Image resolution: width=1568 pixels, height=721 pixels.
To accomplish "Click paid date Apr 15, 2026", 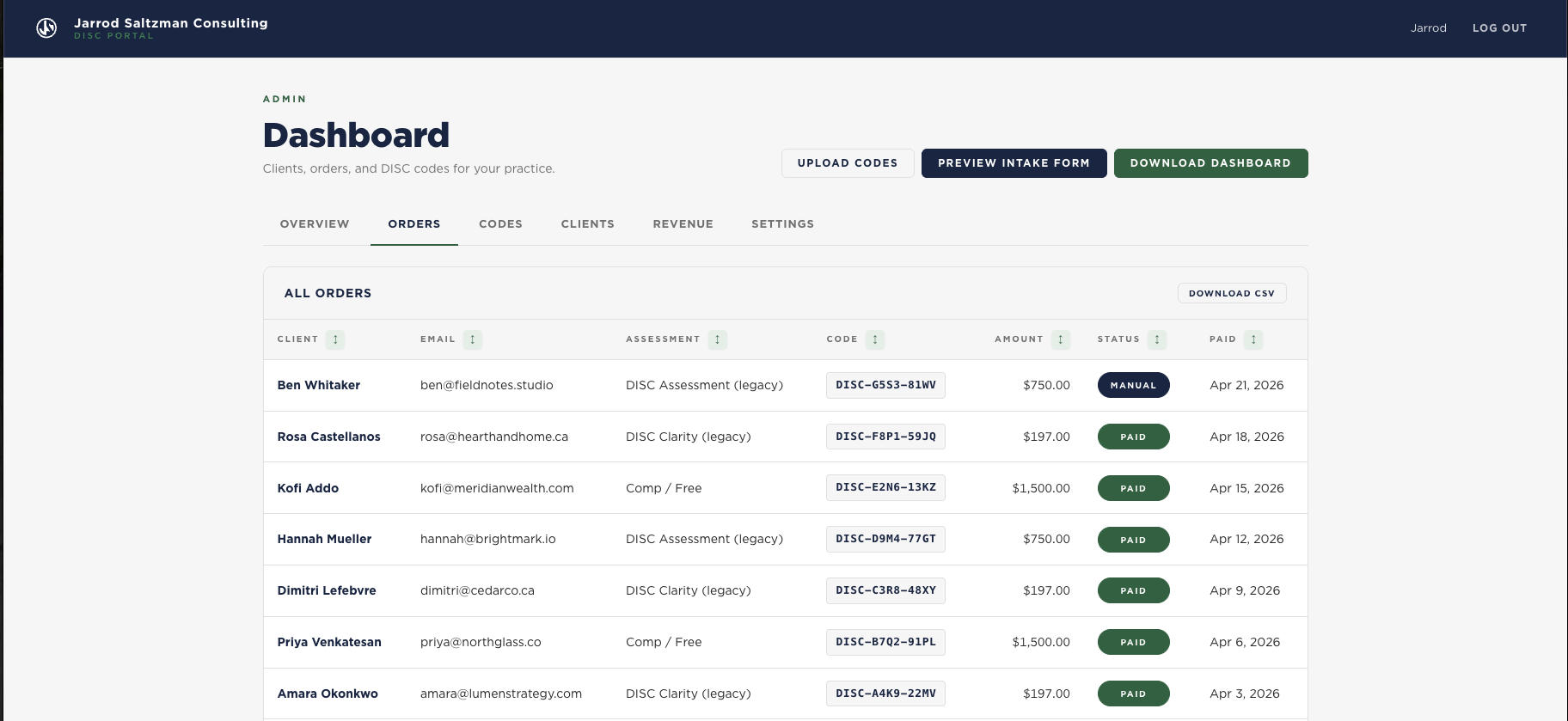I will click(1246, 488).
